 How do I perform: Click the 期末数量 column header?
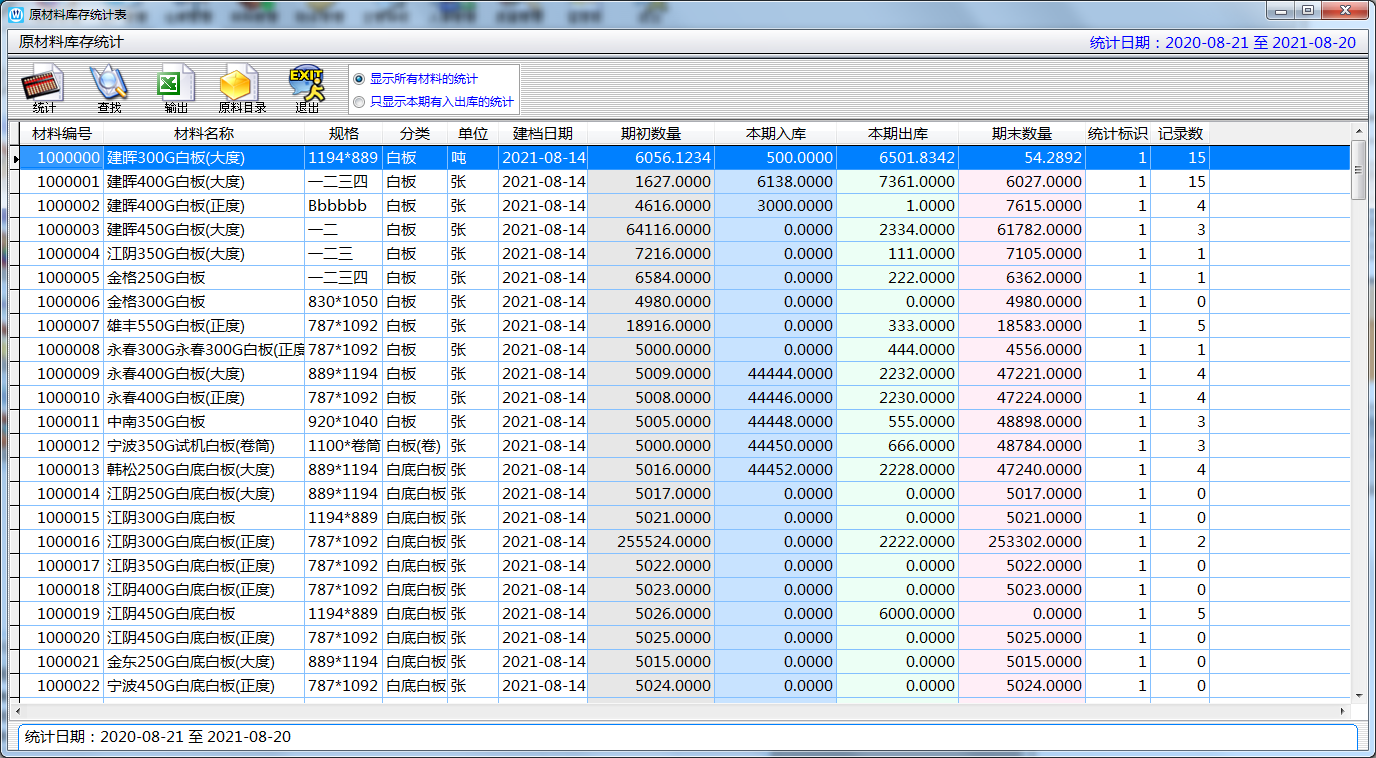click(1022, 134)
